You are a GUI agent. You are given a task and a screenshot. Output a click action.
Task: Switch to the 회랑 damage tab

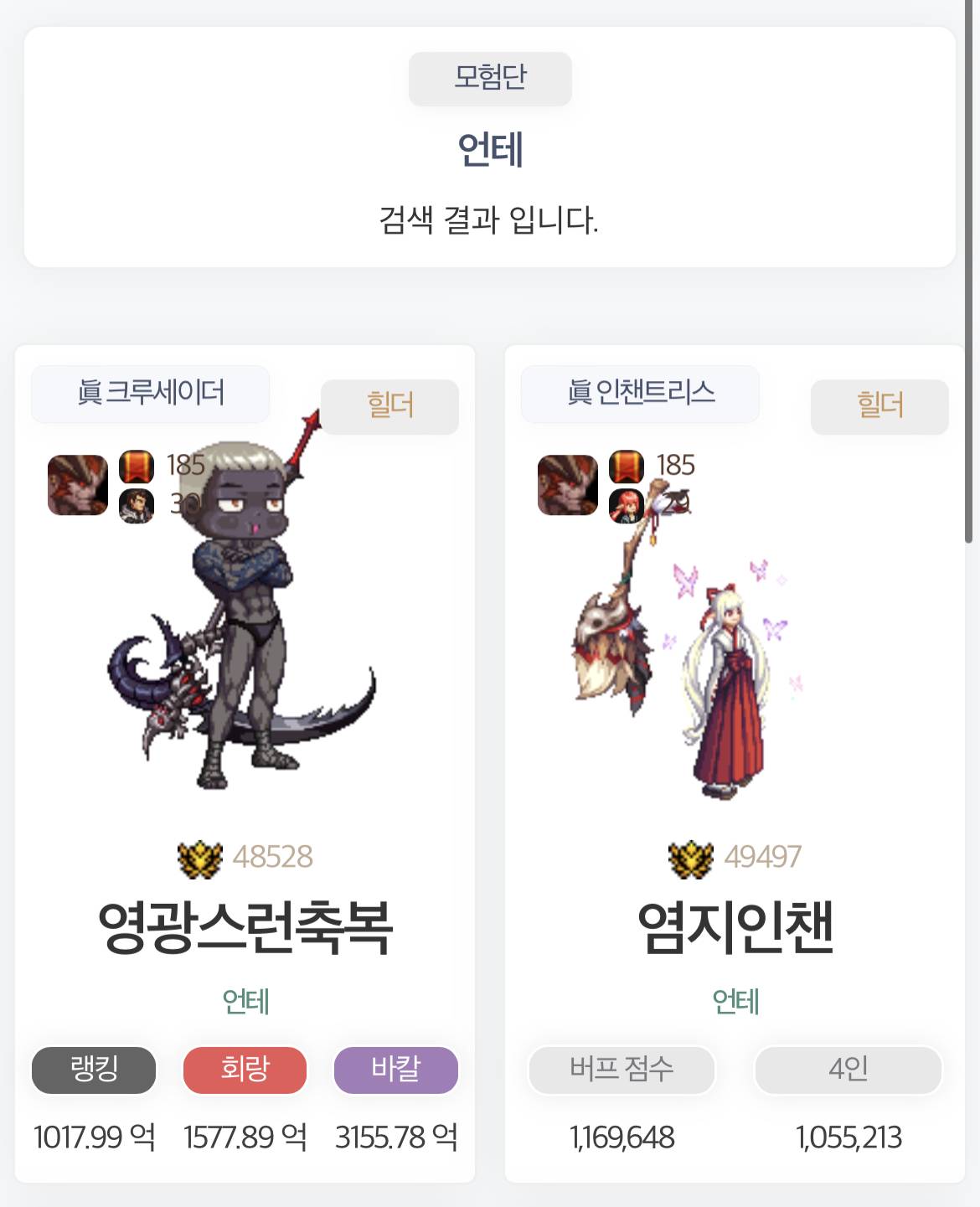click(x=245, y=1070)
